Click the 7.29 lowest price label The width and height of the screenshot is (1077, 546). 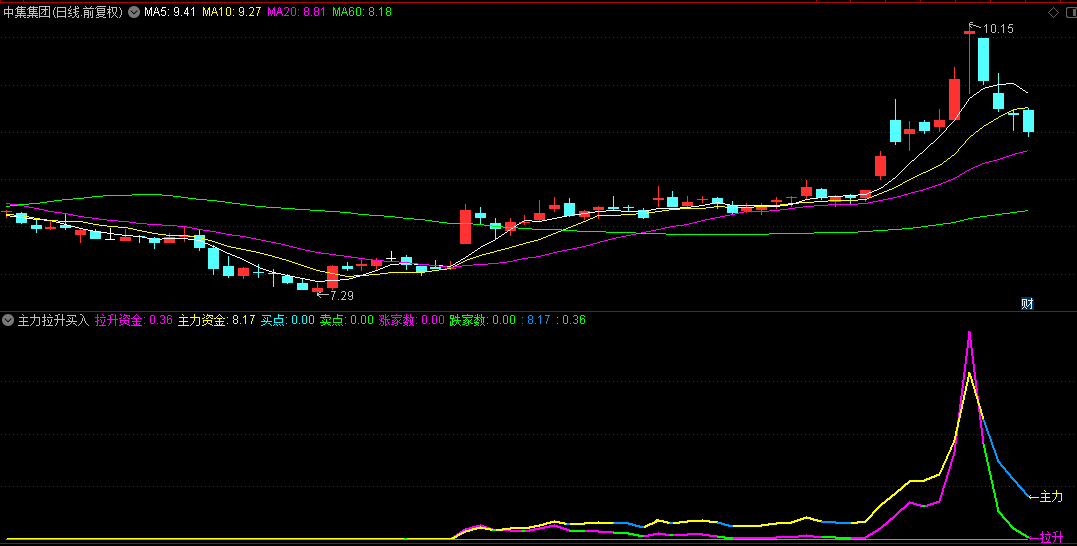click(341, 296)
